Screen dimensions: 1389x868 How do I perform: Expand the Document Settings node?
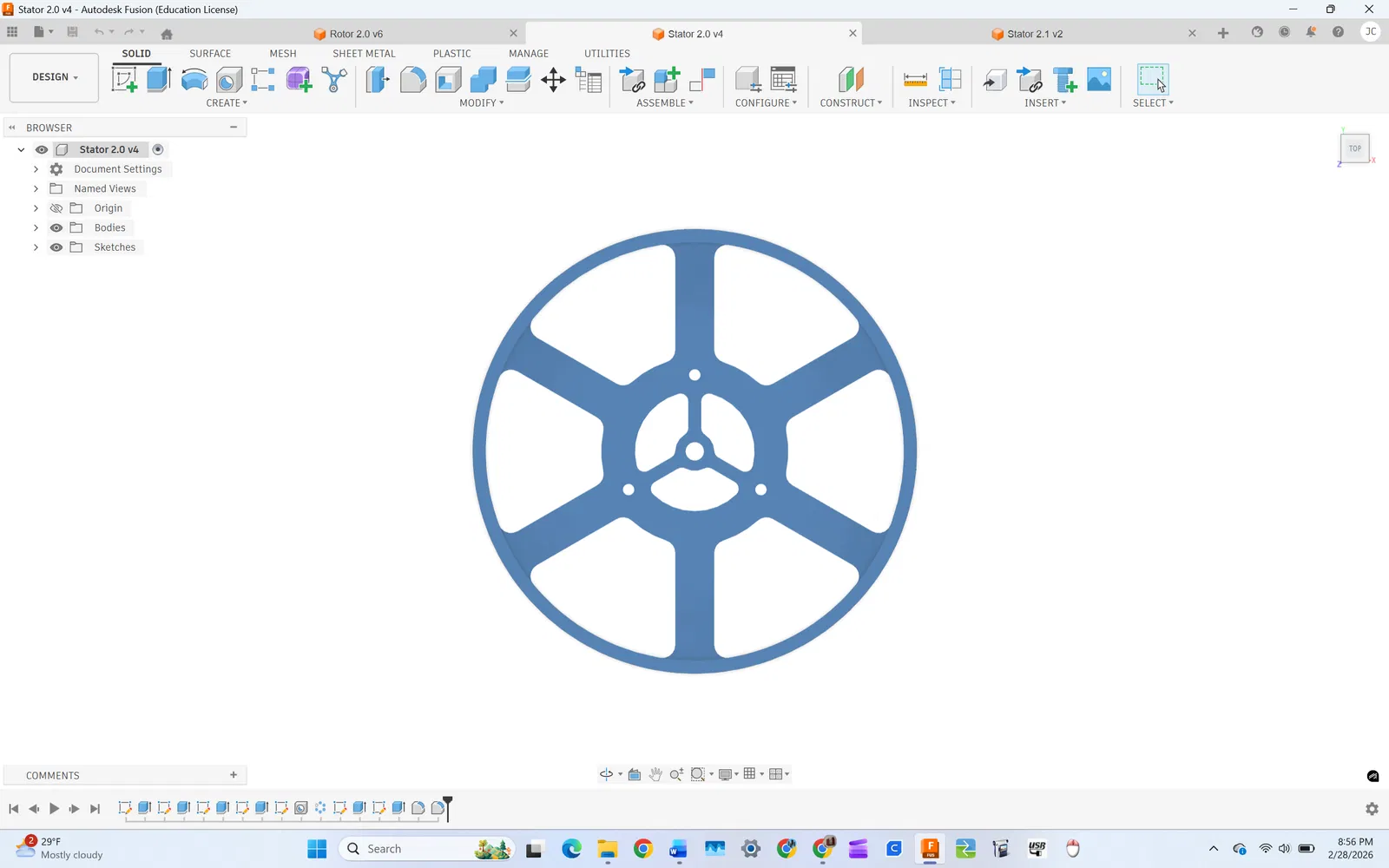36,169
